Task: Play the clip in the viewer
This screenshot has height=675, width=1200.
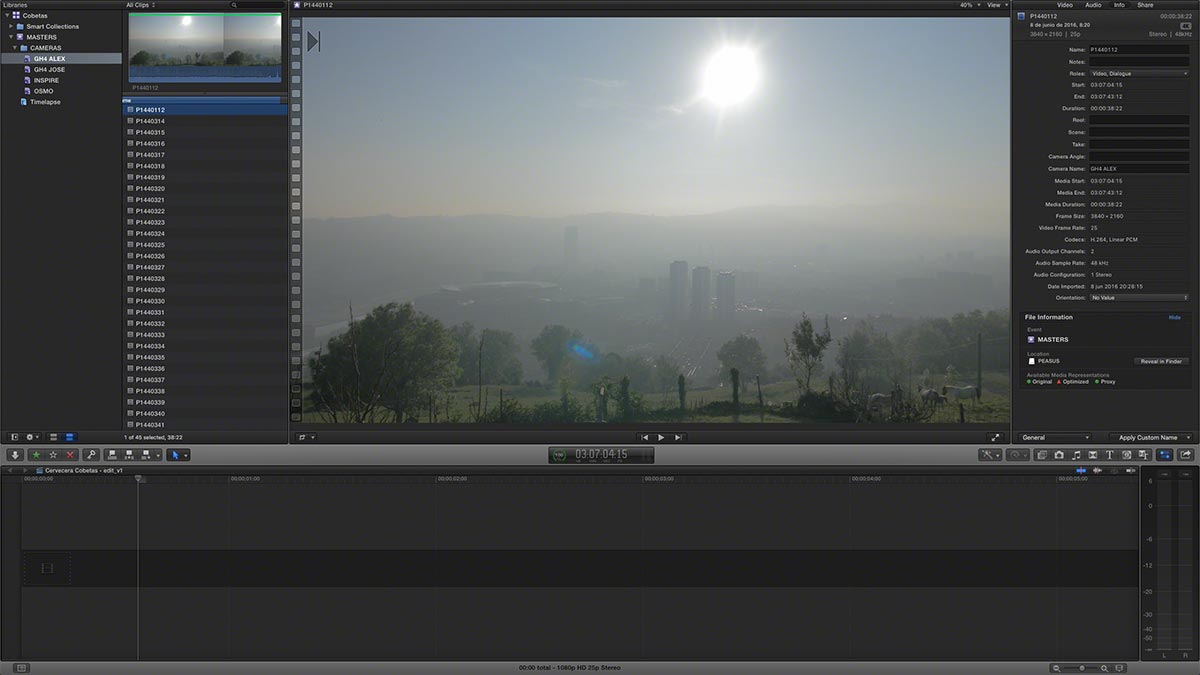Action: (661, 437)
